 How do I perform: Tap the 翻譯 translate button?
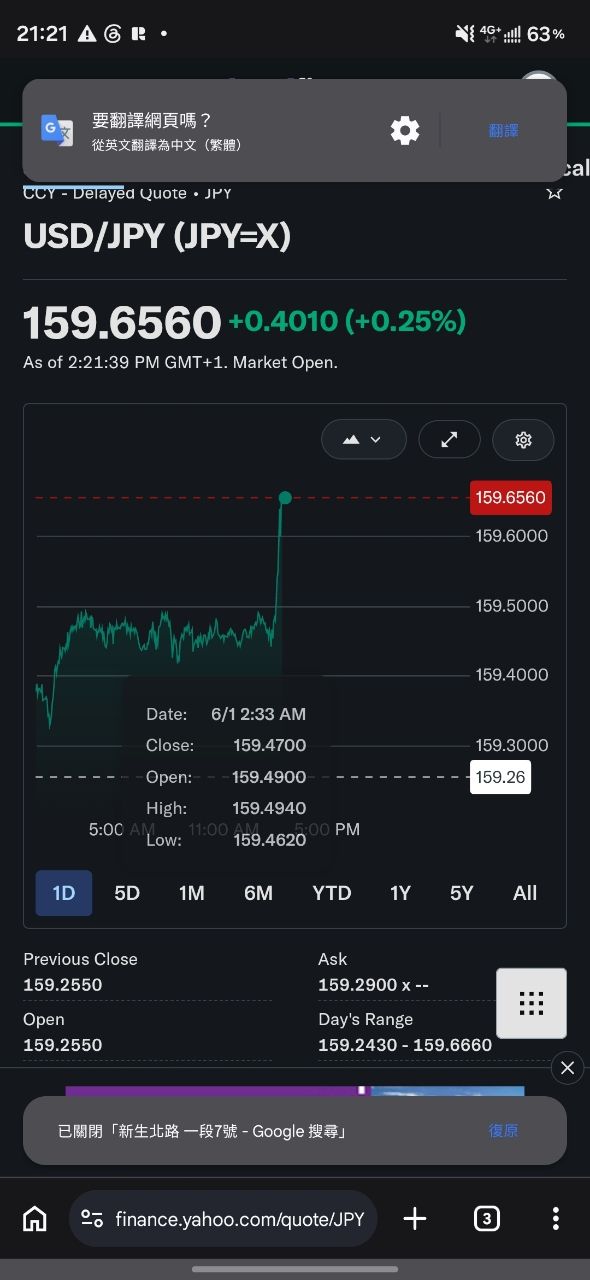pyautogui.click(x=504, y=130)
